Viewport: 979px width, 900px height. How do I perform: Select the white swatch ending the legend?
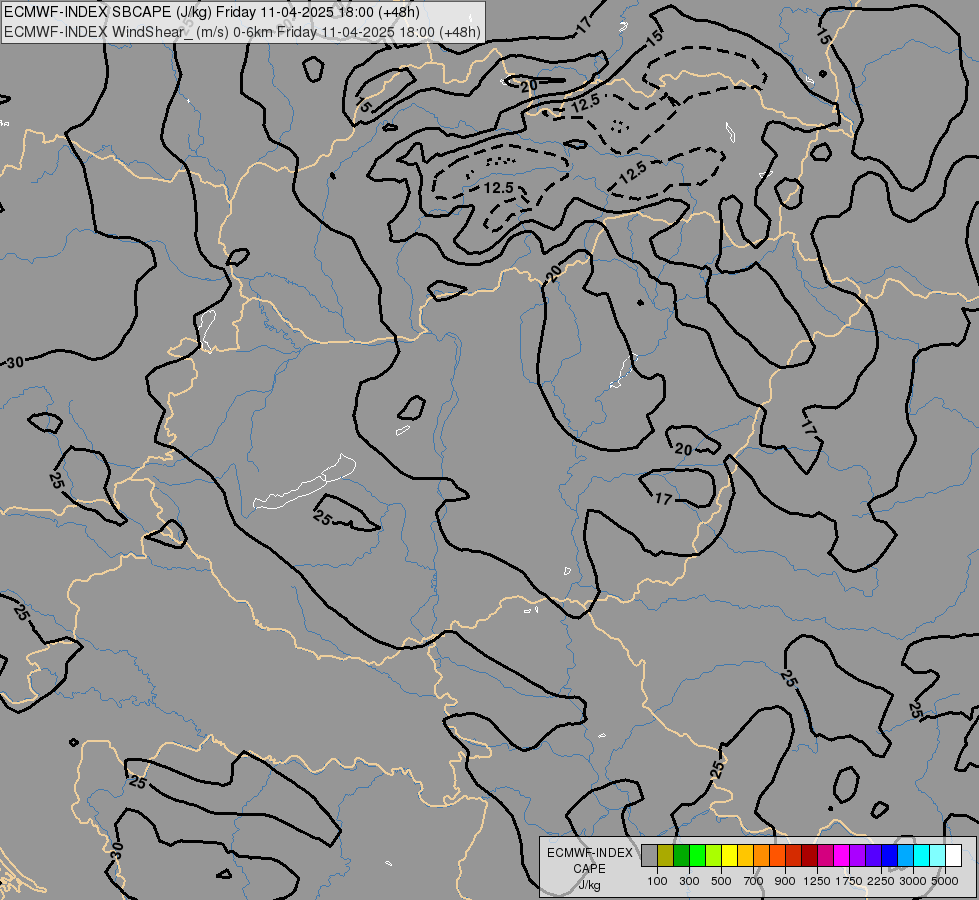coord(953,855)
